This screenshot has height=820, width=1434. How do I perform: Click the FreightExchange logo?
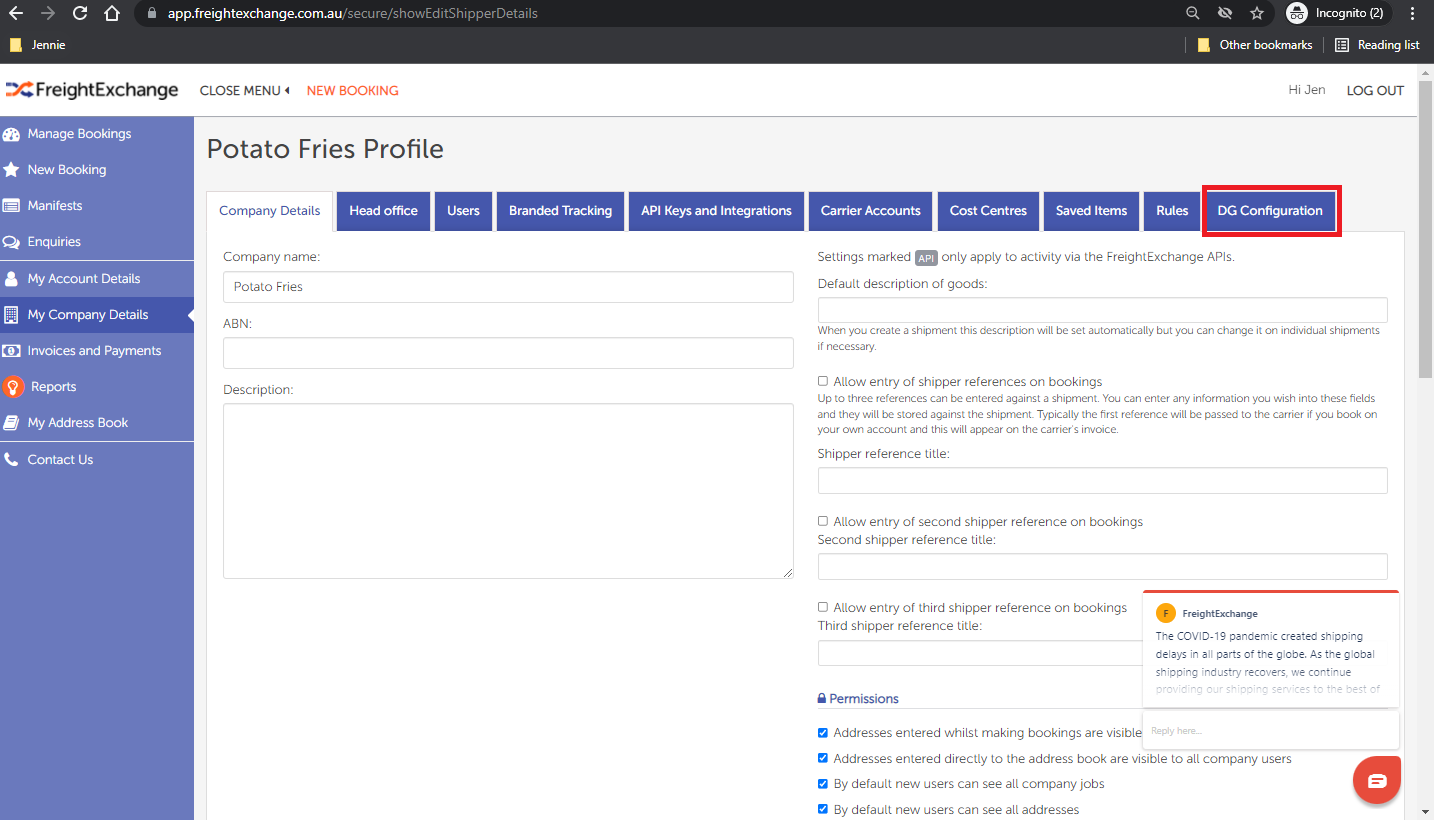92,90
